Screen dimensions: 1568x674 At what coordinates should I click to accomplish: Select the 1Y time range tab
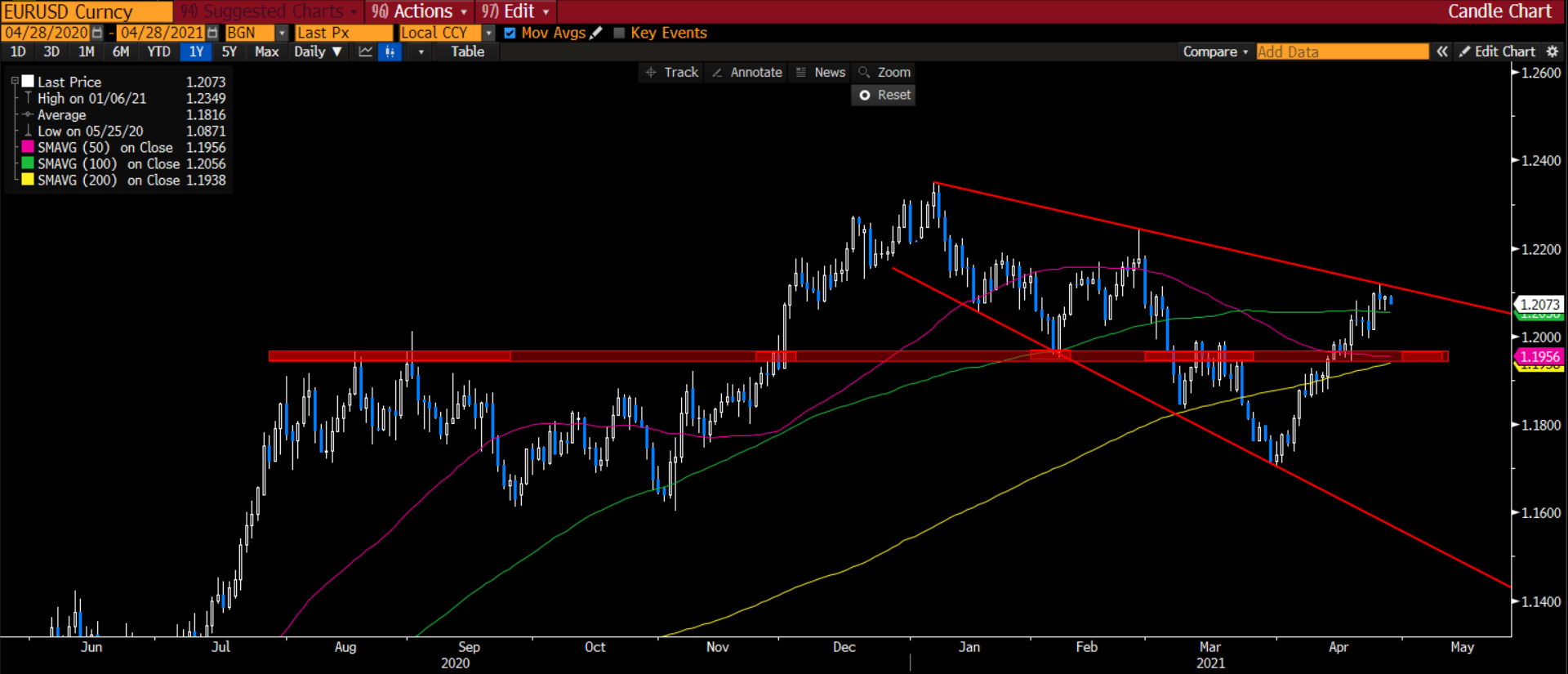click(196, 51)
